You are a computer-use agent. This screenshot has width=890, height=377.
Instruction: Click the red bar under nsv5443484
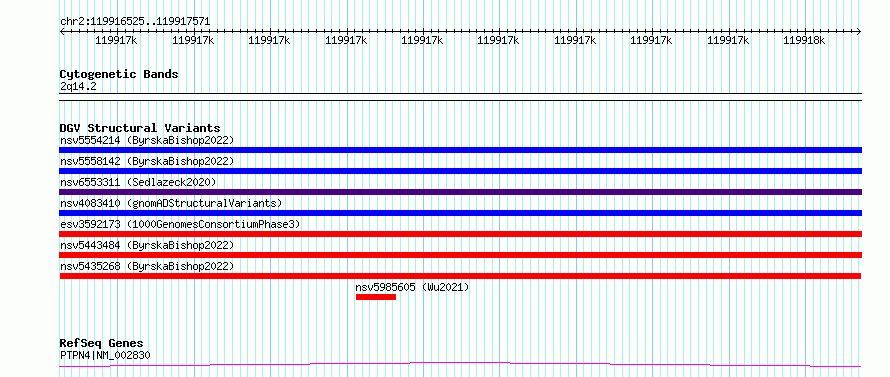tap(460, 255)
